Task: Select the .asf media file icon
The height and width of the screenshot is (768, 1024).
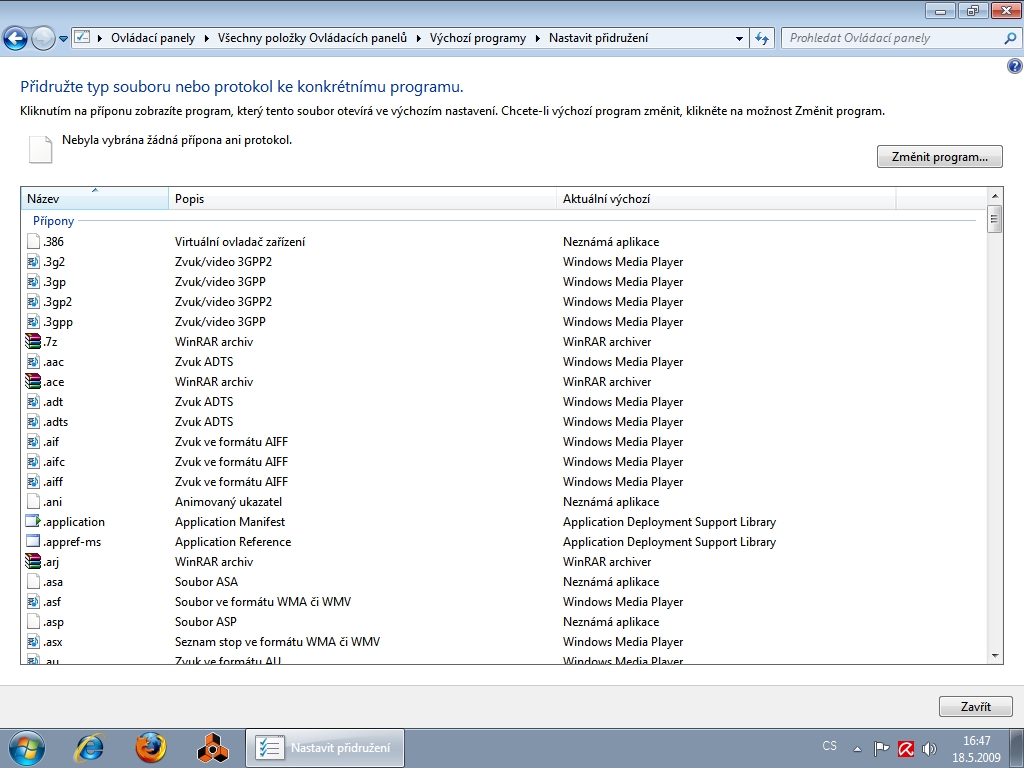Action: tap(33, 601)
